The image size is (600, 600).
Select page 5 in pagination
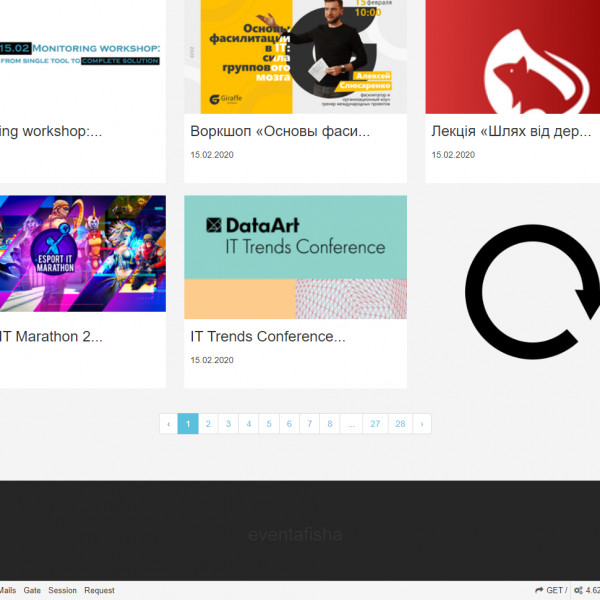[x=269, y=424]
